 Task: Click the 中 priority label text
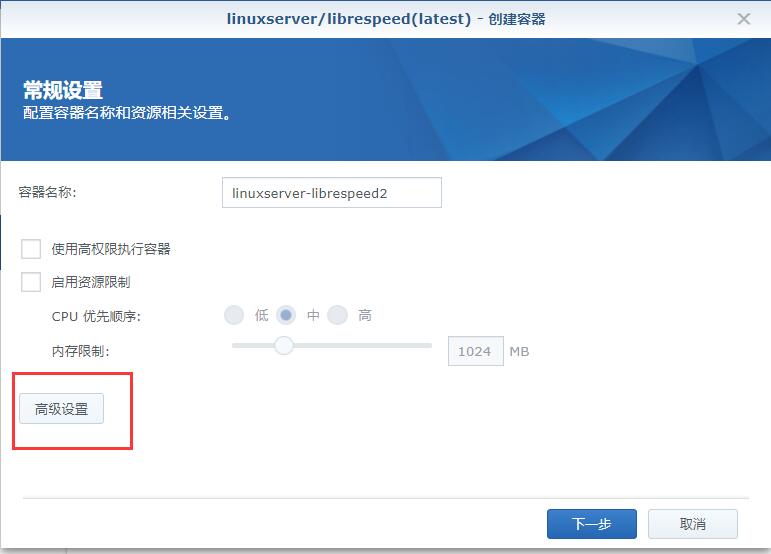pos(313,315)
